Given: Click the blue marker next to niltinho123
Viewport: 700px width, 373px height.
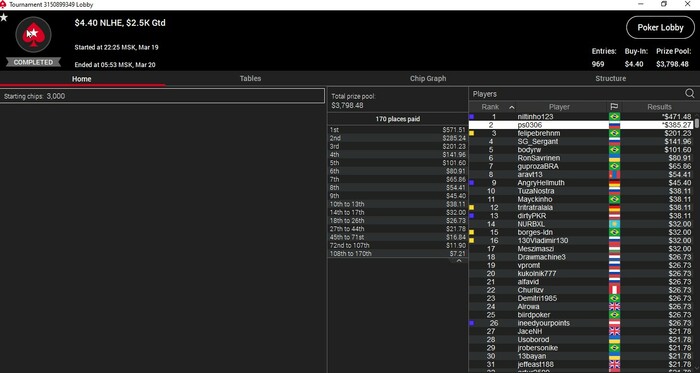Looking at the screenshot, I should point(471,117).
